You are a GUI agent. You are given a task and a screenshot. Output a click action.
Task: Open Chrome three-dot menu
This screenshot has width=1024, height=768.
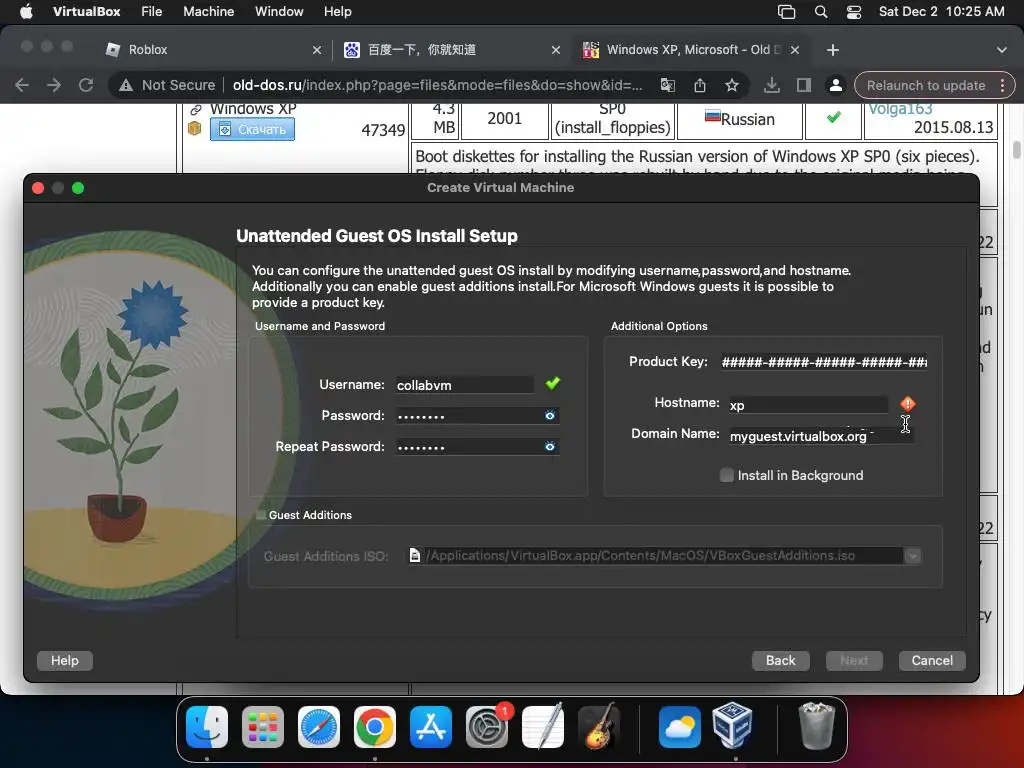pyautogui.click(x=1002, y=85)
